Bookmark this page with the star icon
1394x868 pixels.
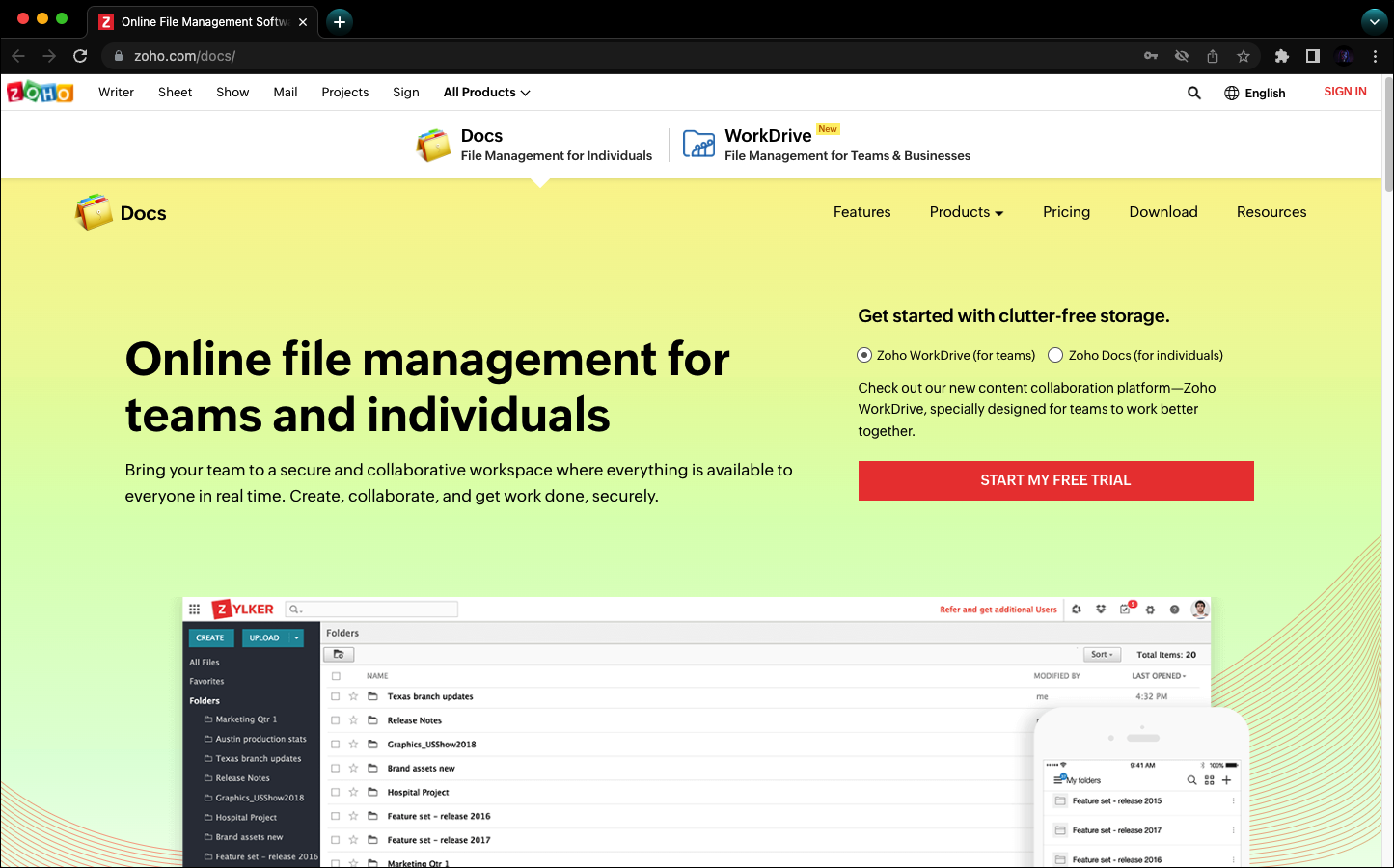point(1244,56)
